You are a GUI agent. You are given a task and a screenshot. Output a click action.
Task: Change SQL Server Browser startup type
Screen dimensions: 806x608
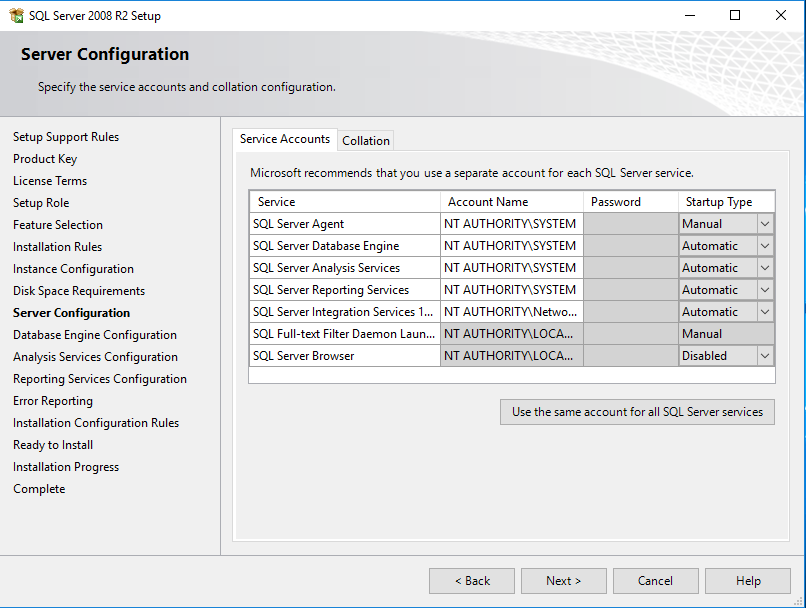(765, 356)
